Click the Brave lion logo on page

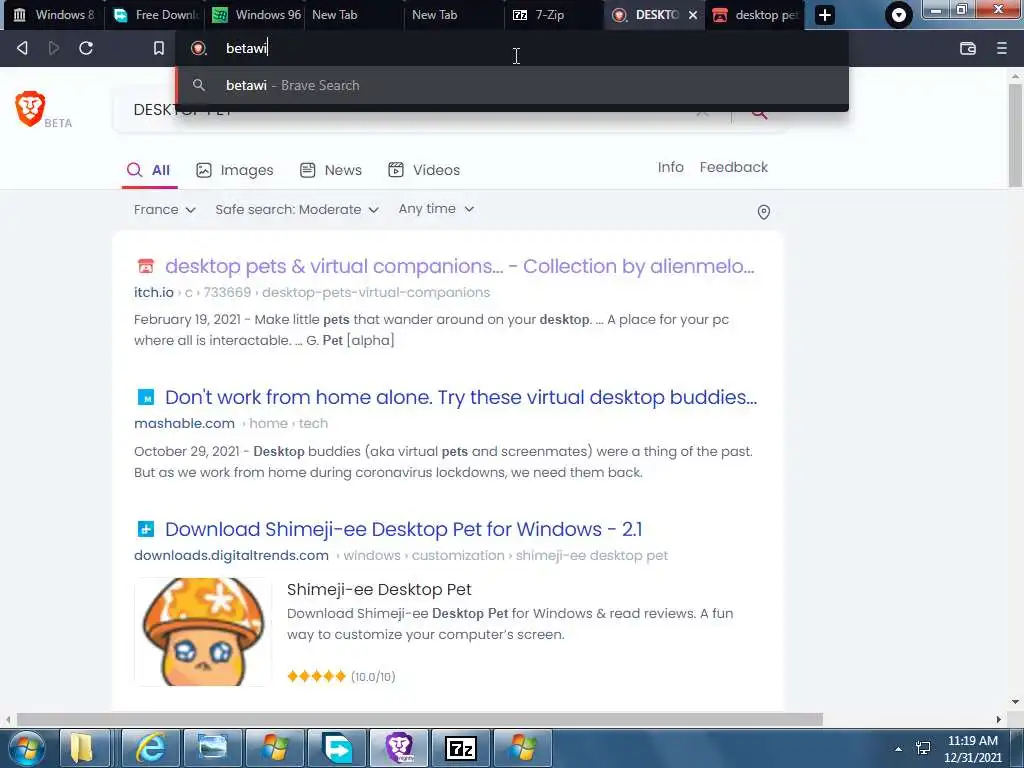coord(30,108)
